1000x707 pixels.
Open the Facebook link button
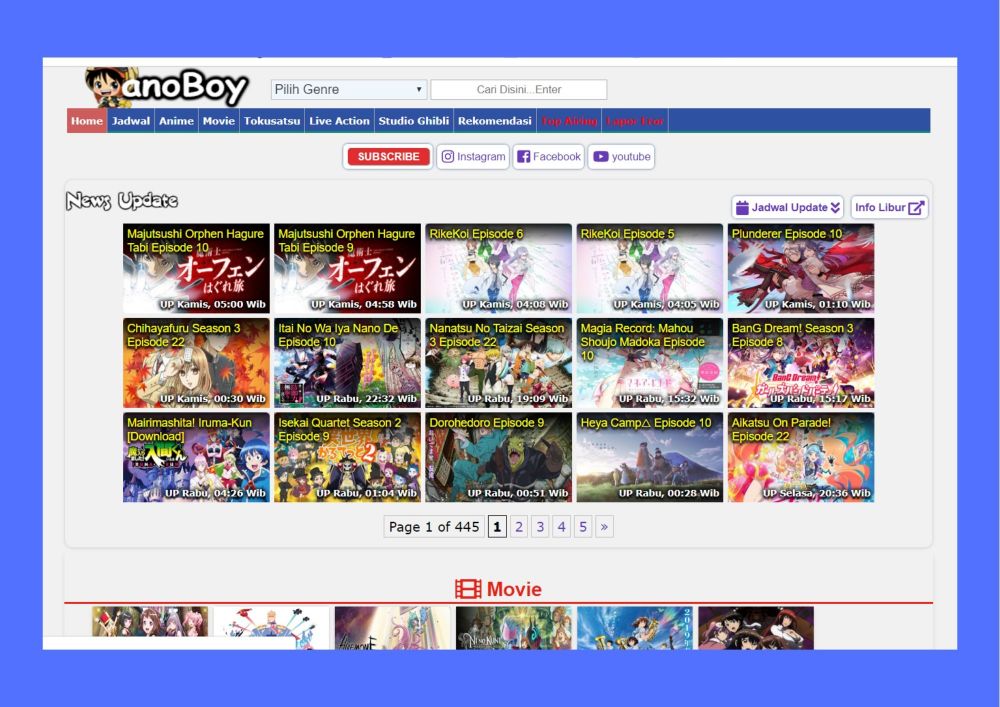point(548,157)
